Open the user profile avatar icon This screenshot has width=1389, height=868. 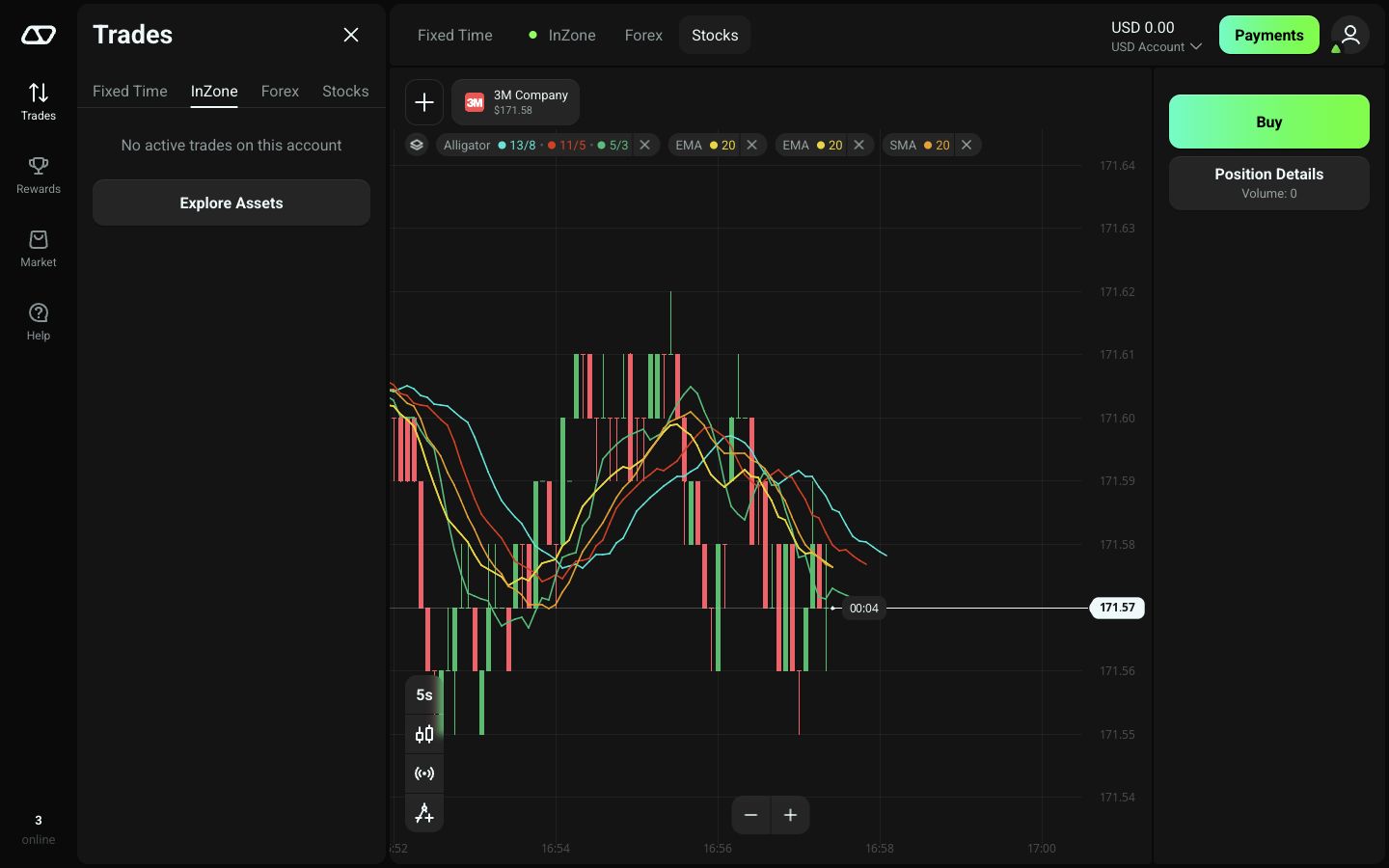tap(1350, 35)
